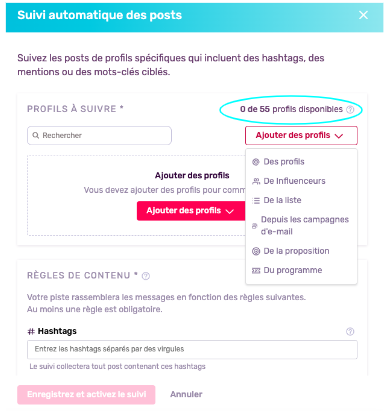Screen dimensions: 391x418
Task: Click the influencers people icon
Action: click(x=256, y=181)
